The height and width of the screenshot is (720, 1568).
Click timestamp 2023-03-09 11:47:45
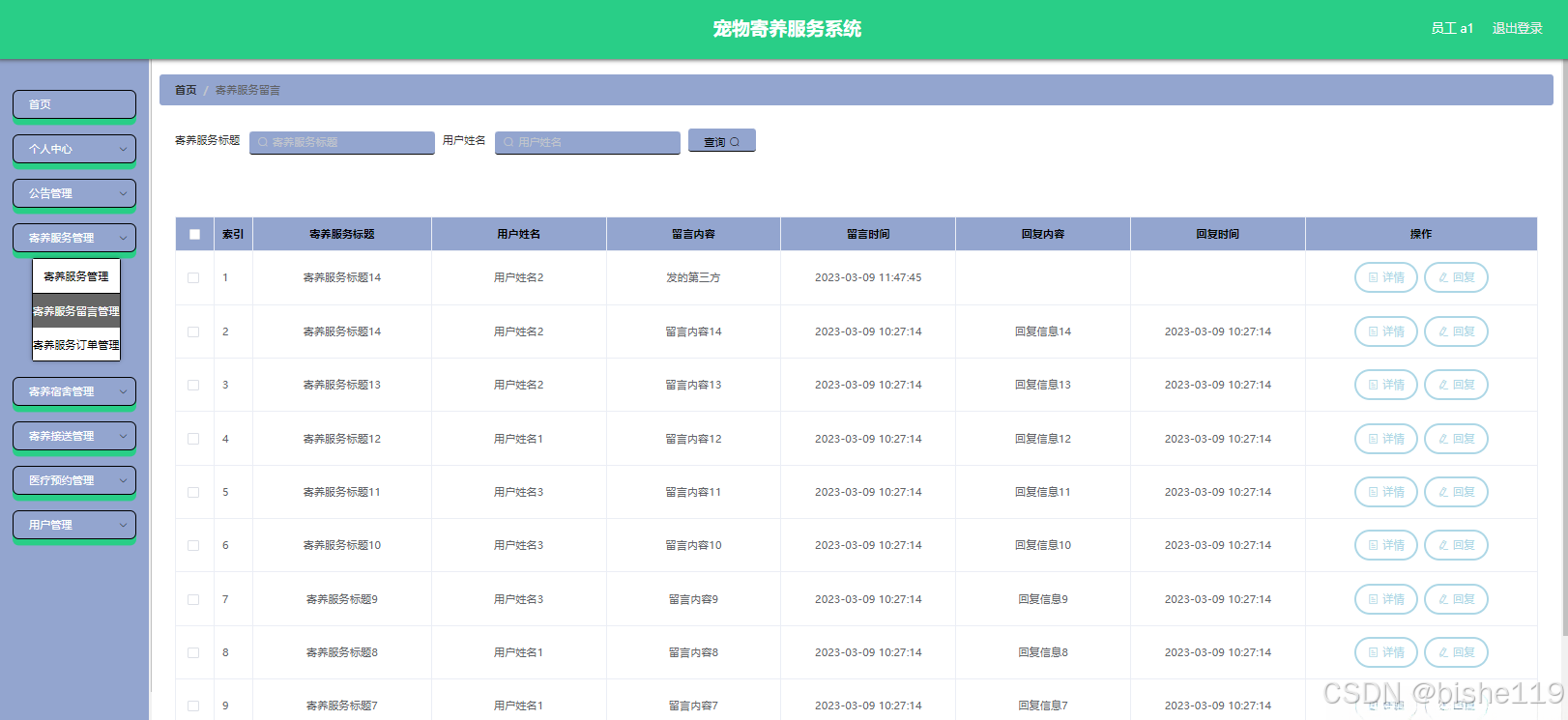[x=868, y=277]
